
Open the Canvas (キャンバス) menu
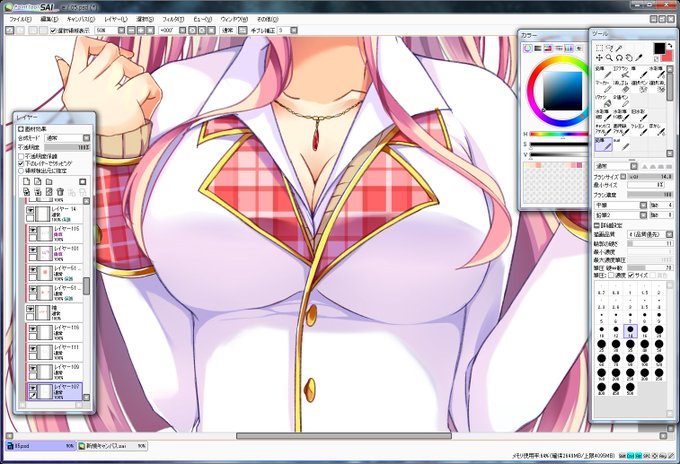click(x=81, y=19)
